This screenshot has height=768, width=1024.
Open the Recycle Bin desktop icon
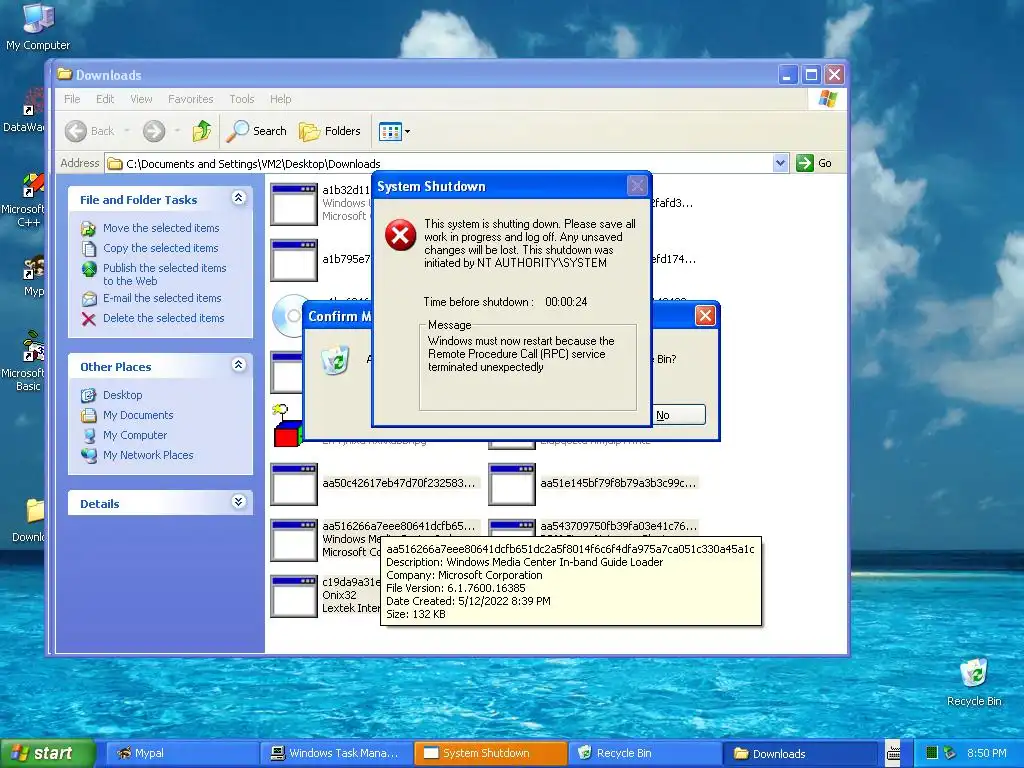[x=974, y=683]
